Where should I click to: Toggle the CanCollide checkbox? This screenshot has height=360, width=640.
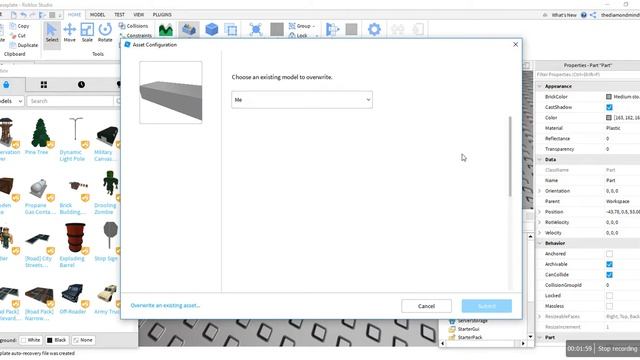pos(609,275)
